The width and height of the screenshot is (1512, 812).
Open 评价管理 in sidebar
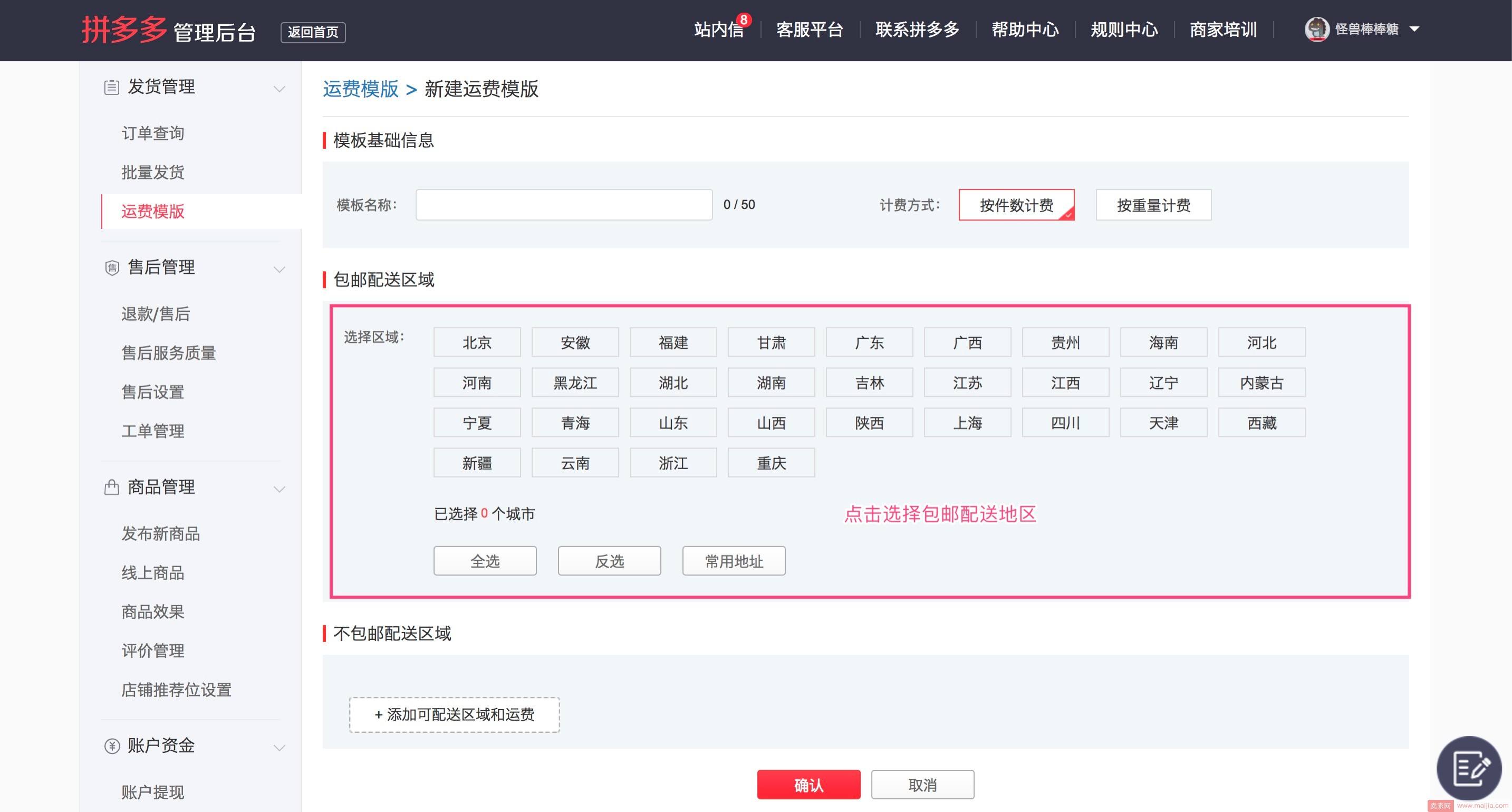[x=152, y=651]
